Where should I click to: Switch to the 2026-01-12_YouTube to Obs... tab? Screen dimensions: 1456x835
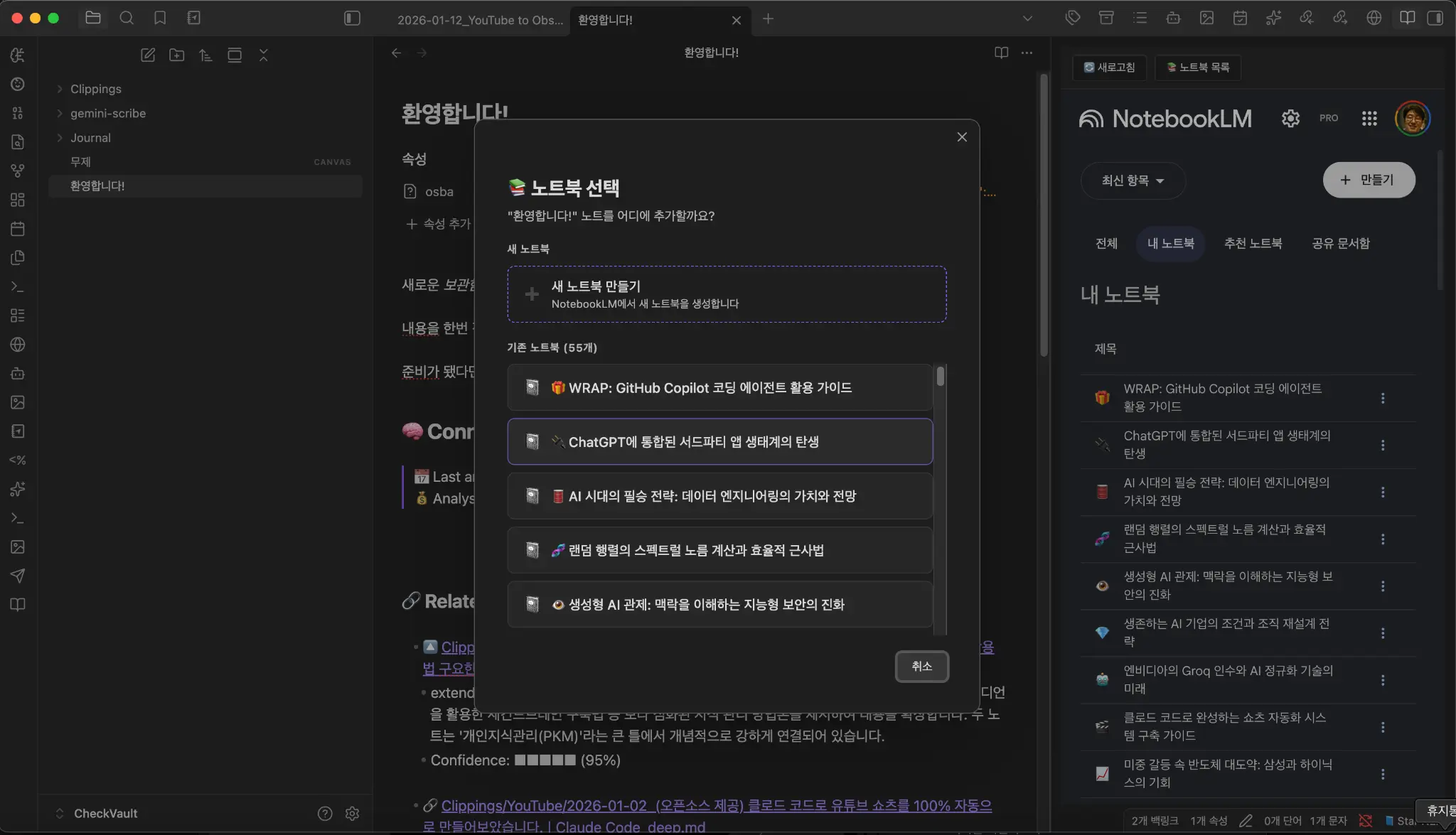[x=480, y=20]
